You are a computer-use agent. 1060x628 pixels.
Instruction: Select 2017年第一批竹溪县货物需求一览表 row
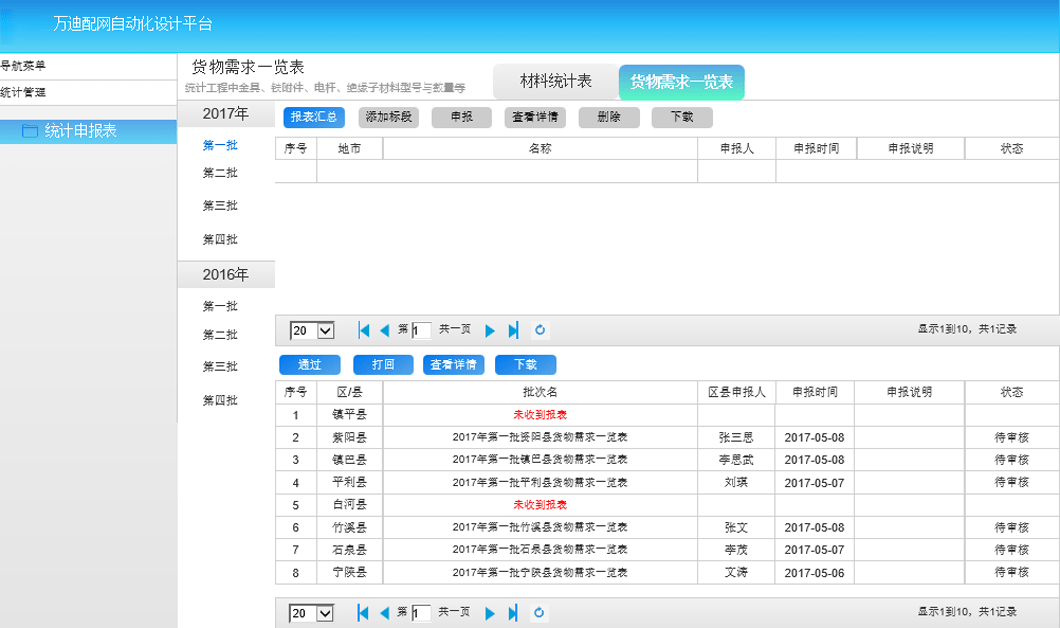pyautogui.click(x=667, y=527)
